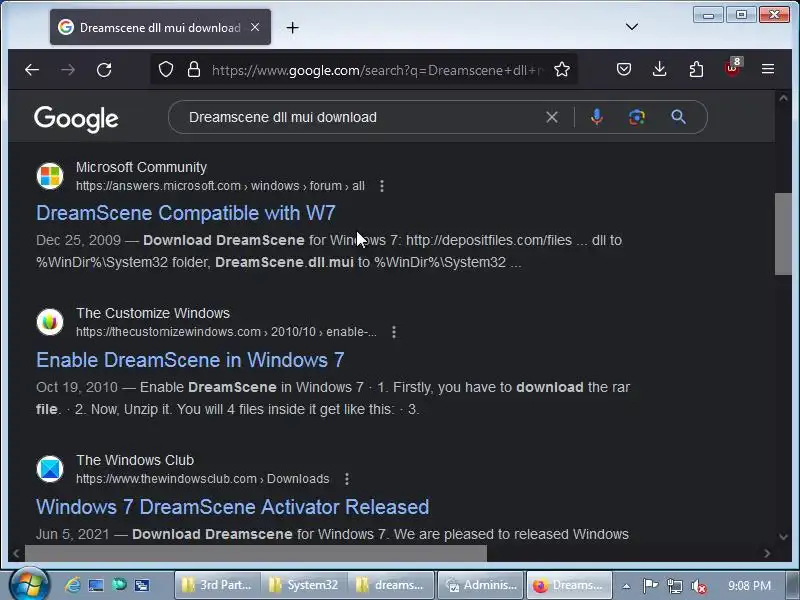Click the 9:08 PM taskbar clock
The image size is (800, 600).
(749, 585)
